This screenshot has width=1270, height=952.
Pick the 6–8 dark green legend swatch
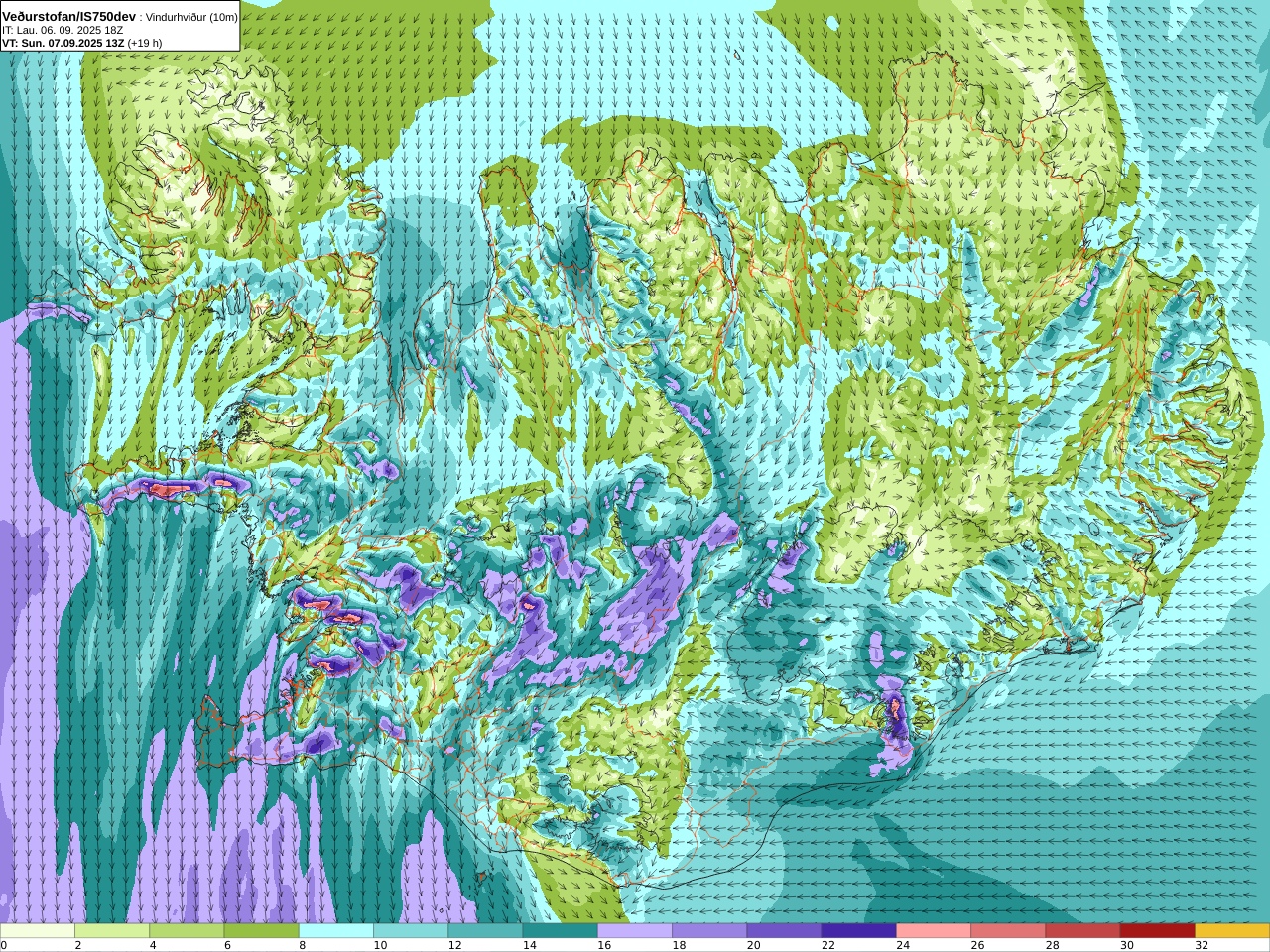pyautogui.click(x=261, y=931)
